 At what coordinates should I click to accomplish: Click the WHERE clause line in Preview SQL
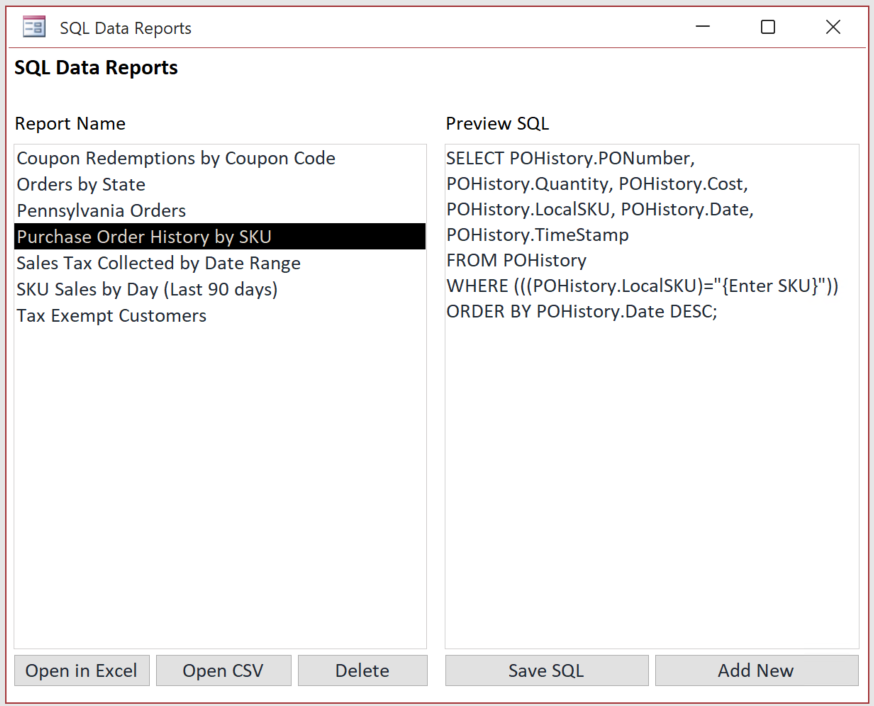coord(642,286)
